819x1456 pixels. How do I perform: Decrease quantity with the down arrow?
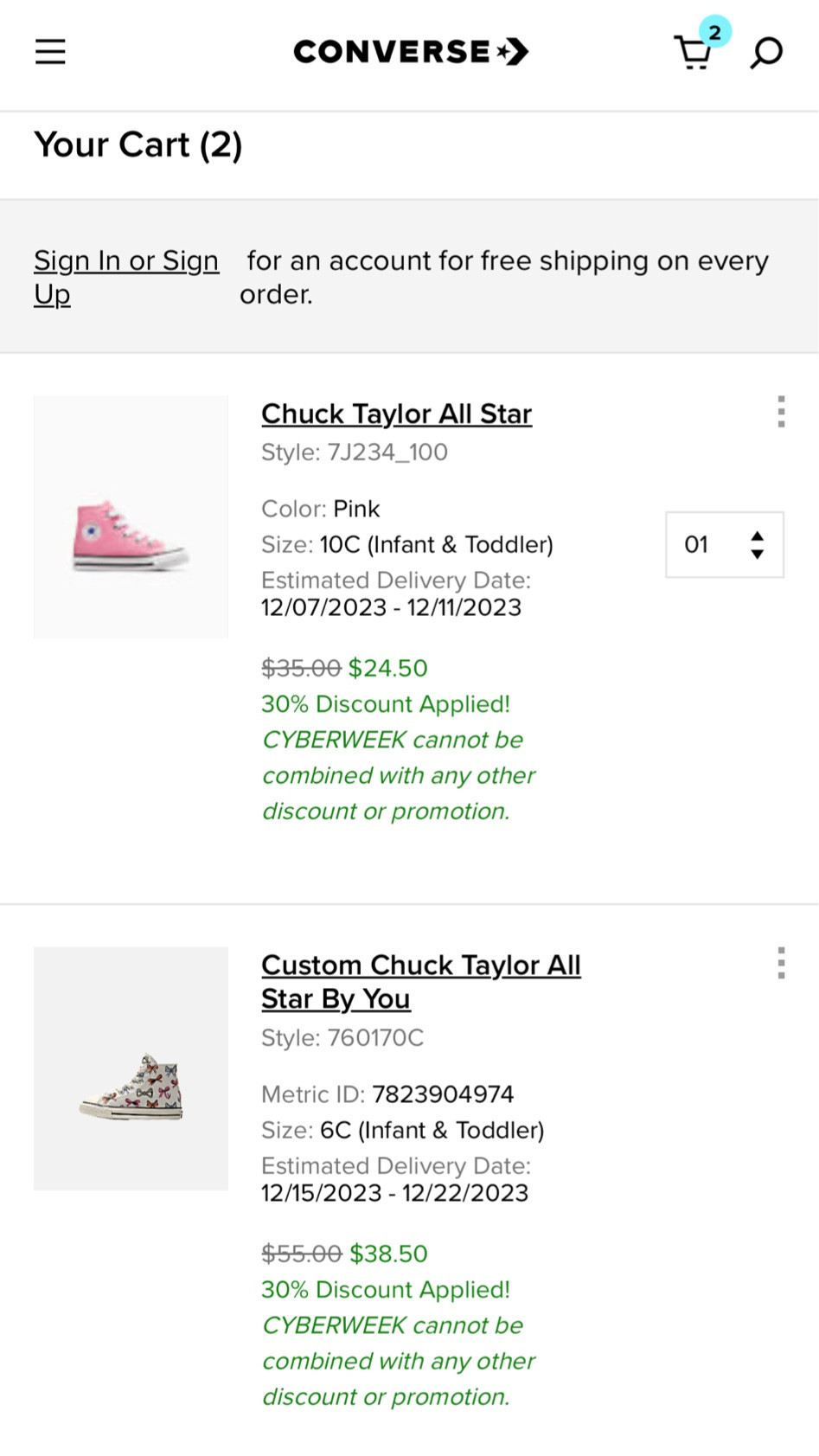click(x=758, y=554)
